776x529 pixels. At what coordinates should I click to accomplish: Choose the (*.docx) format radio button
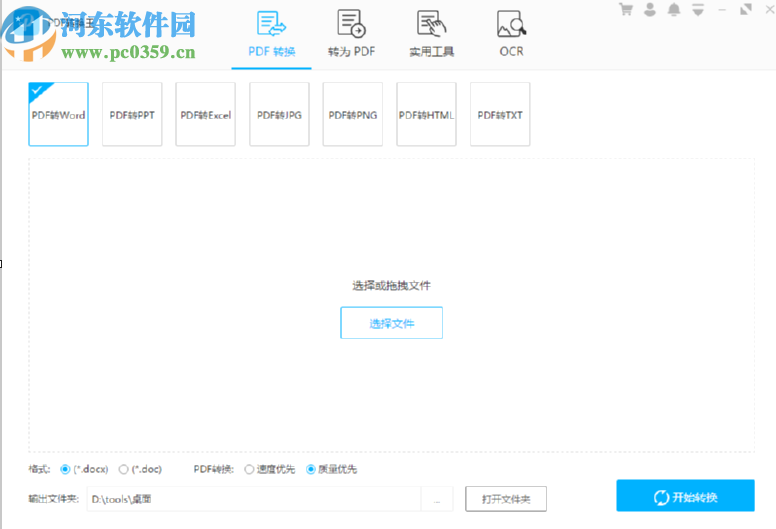point(66,469)
